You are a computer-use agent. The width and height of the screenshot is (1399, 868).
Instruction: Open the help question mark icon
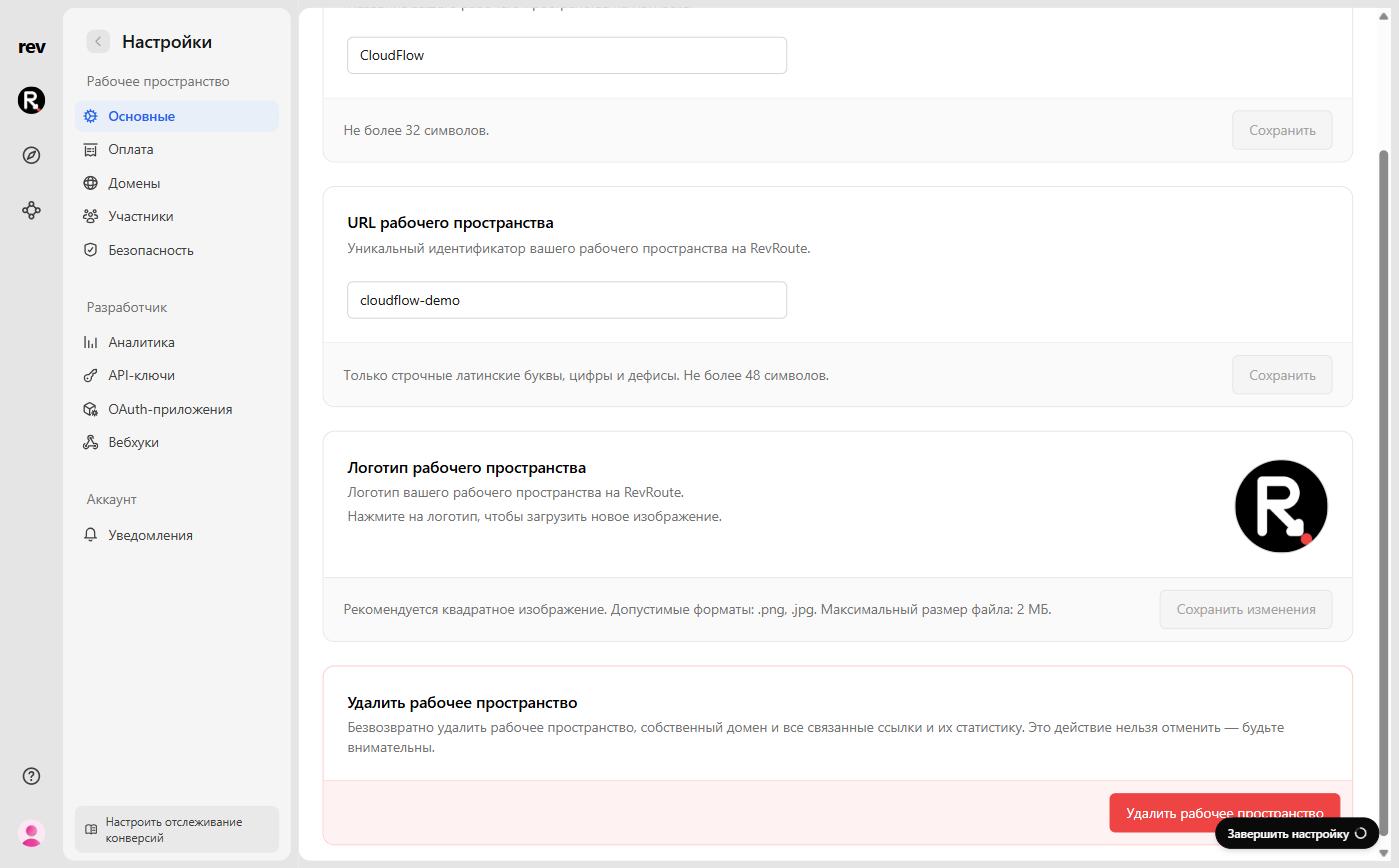32,776
